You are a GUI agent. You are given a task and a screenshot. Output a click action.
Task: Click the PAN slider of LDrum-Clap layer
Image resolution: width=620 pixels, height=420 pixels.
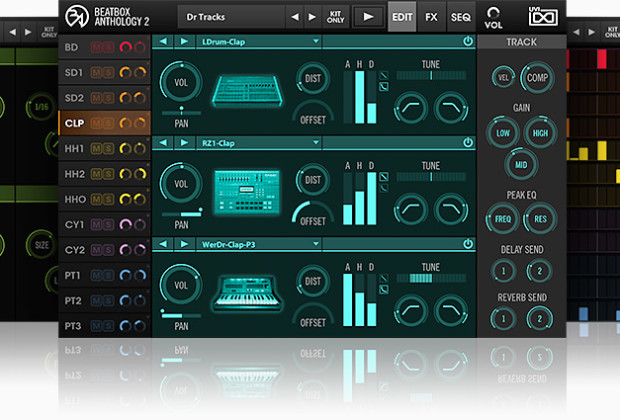(181, 113)
